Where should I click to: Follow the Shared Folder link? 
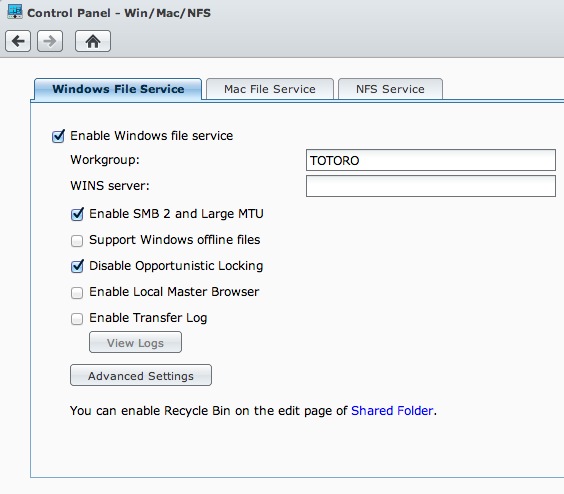(392, 411)
